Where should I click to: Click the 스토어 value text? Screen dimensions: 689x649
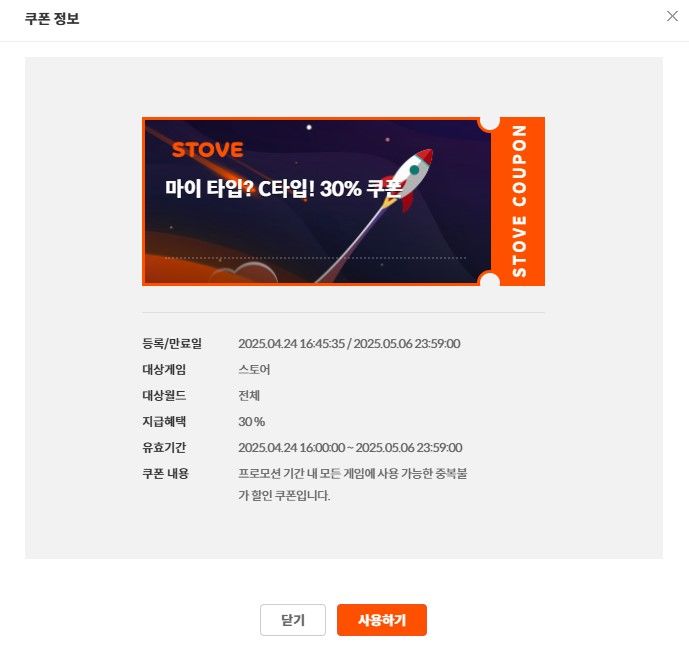254,369
